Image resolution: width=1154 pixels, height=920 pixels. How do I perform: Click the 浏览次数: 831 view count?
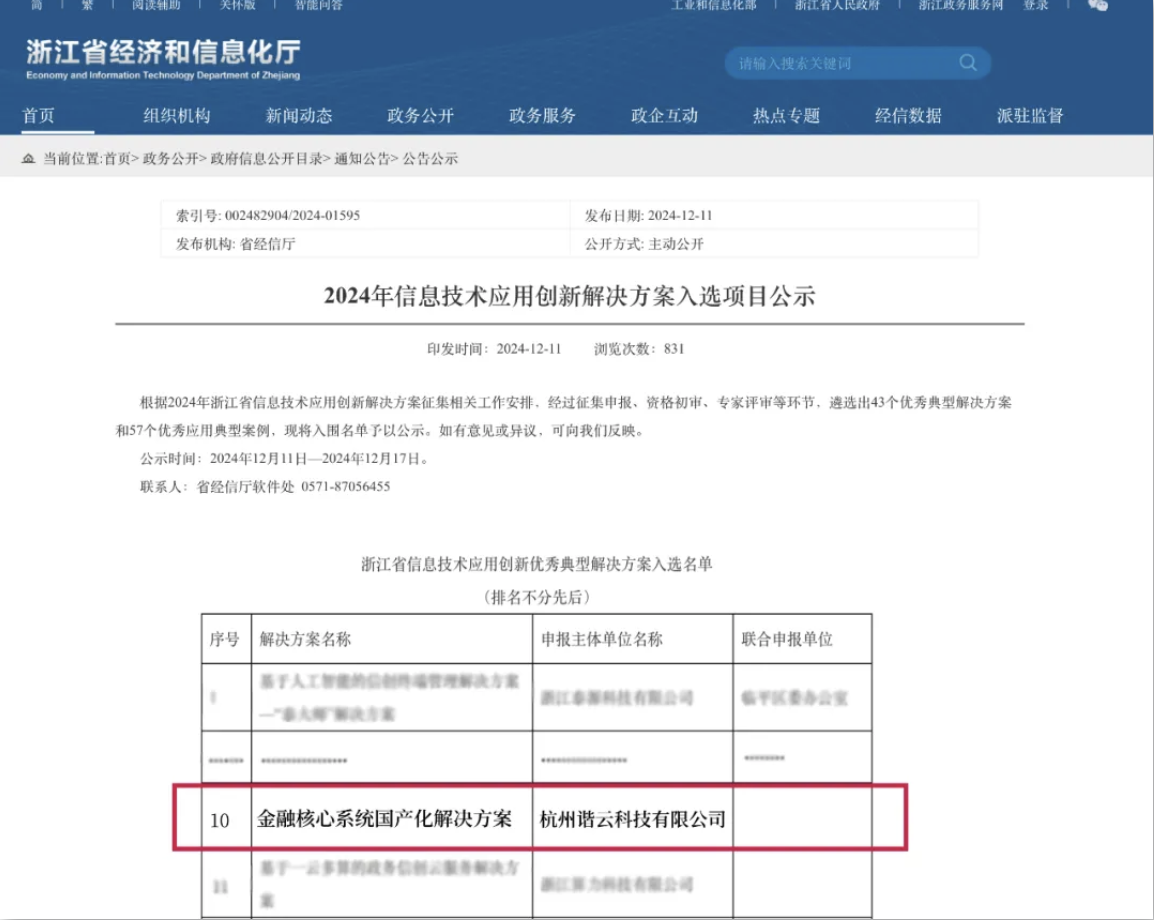coord(639,349)
